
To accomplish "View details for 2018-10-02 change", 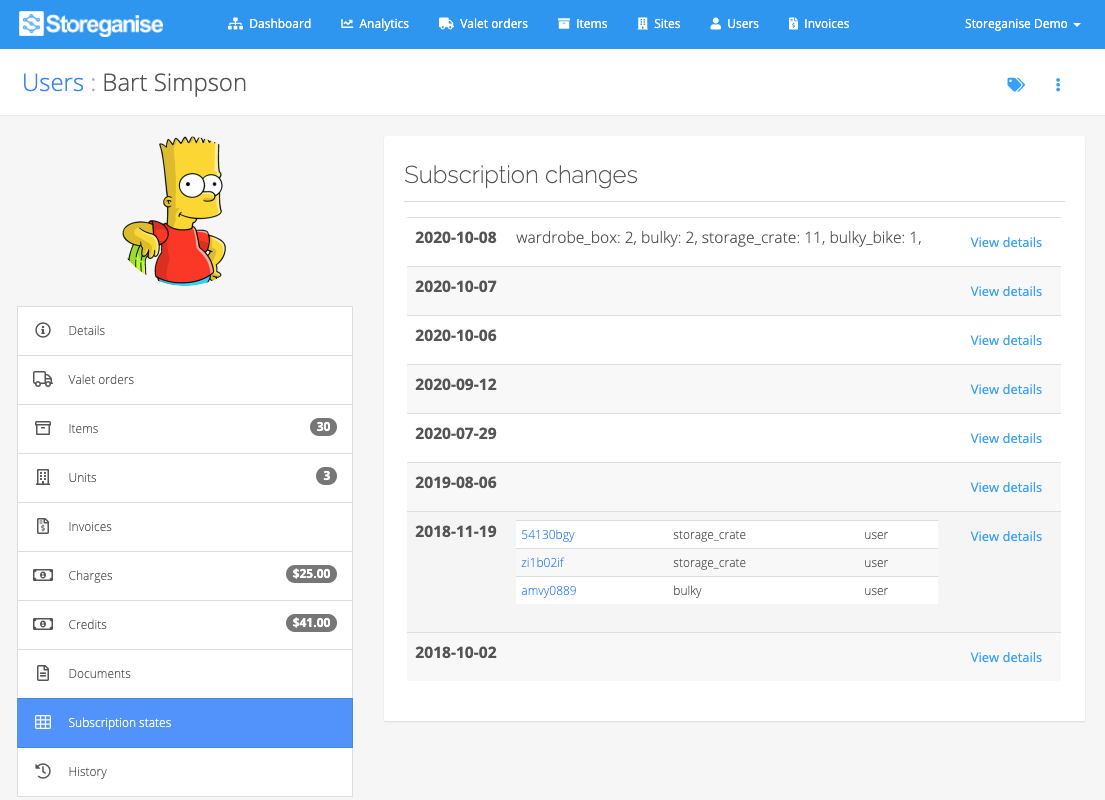I will click(x=1006, y=657).
